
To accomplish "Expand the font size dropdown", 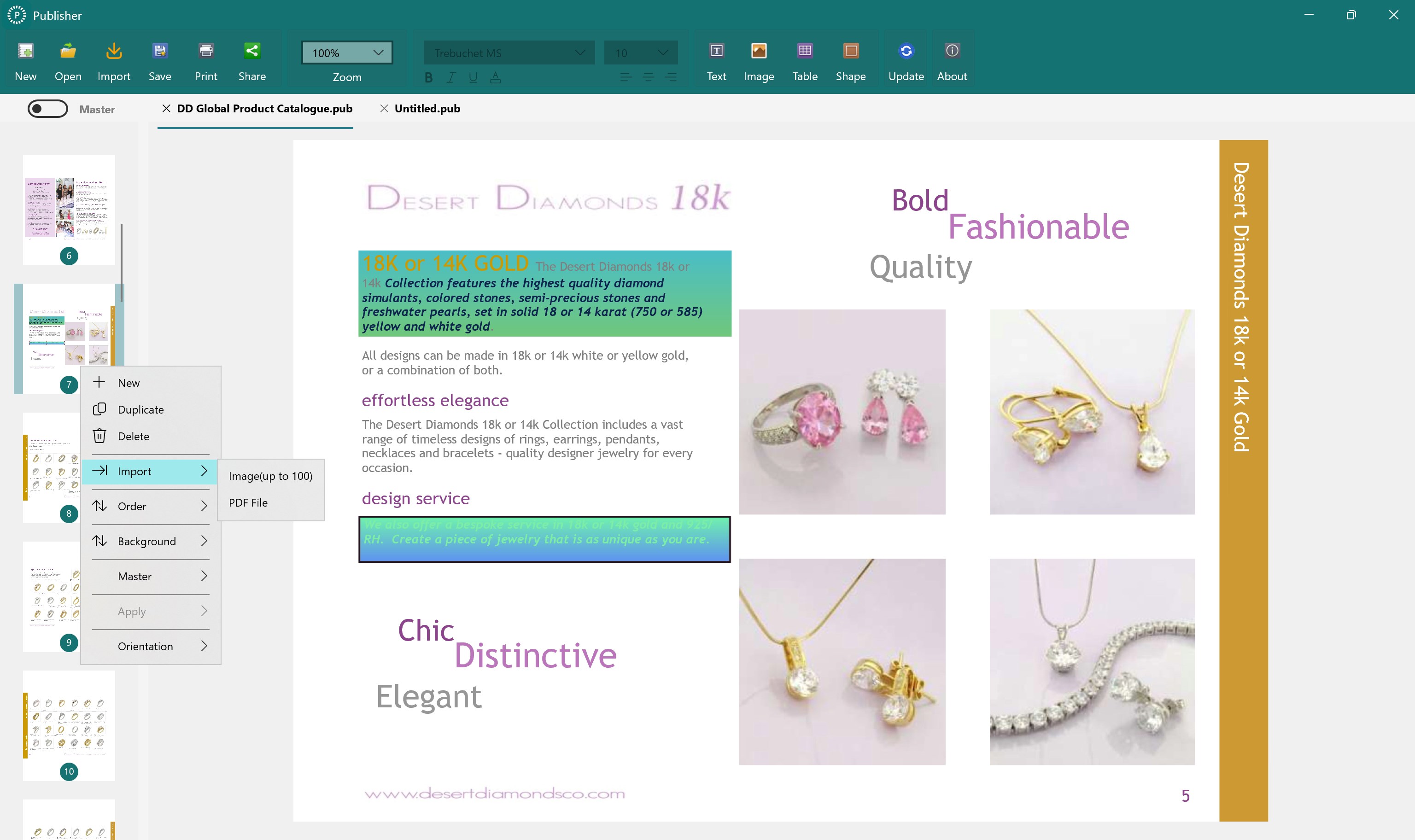I will click(641, 52).
